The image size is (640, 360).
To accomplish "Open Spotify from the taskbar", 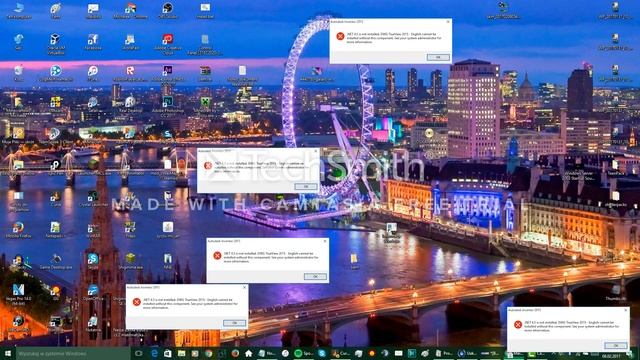I will [304, 353].
